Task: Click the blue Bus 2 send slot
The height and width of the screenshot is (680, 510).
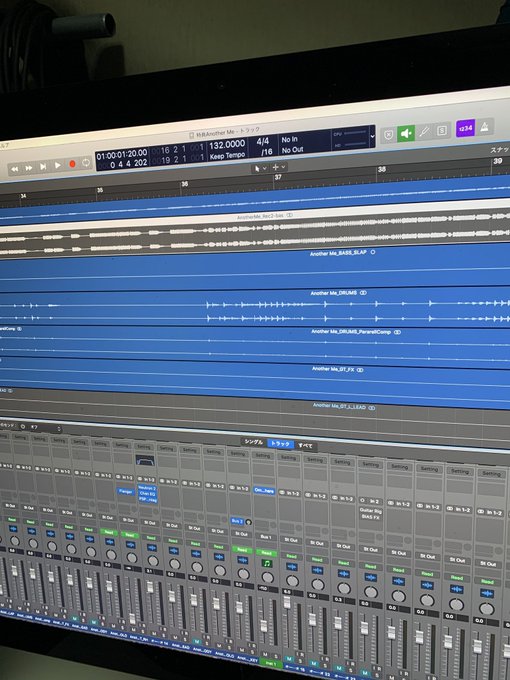Action: [x=237, y=521]
